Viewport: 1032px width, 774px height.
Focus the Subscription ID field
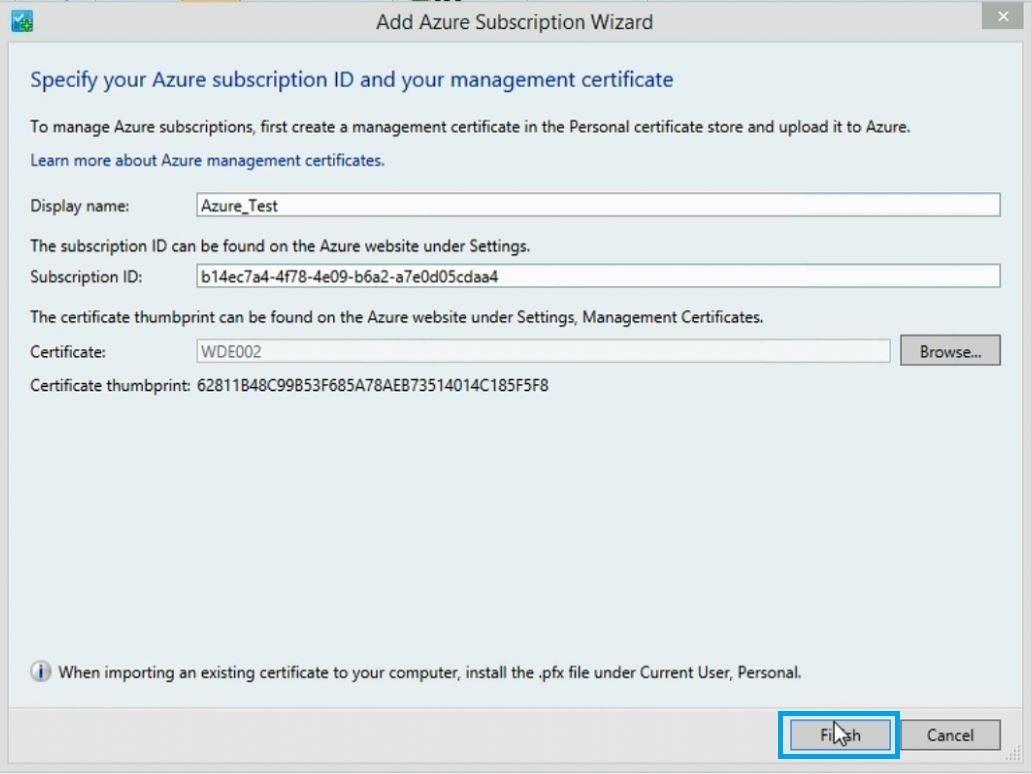pyautogui.click(x=598, y=276)
